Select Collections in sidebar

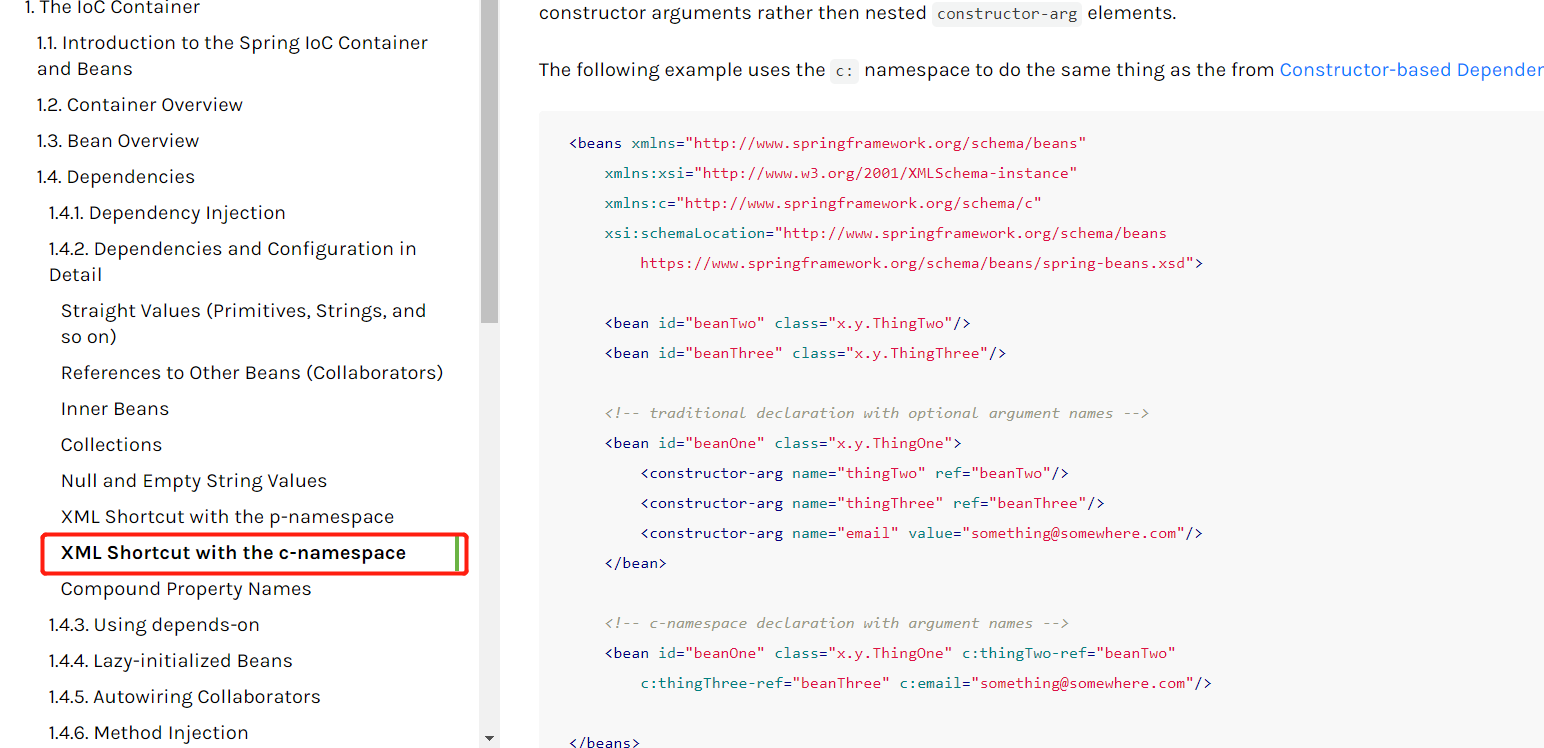(x=111, y=445)
